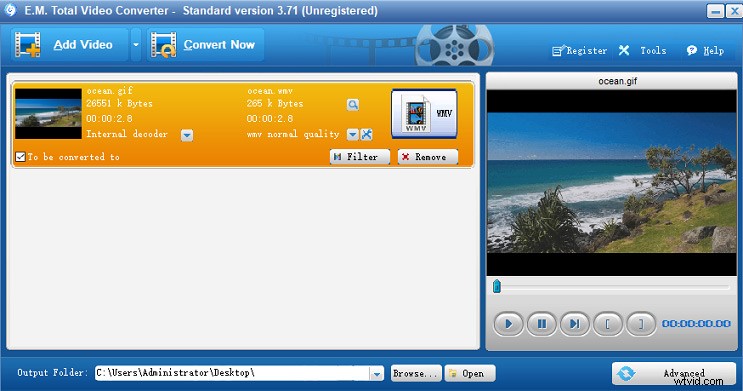Click the preview video image
The image size is (743, 391).
tap(612, 182)
